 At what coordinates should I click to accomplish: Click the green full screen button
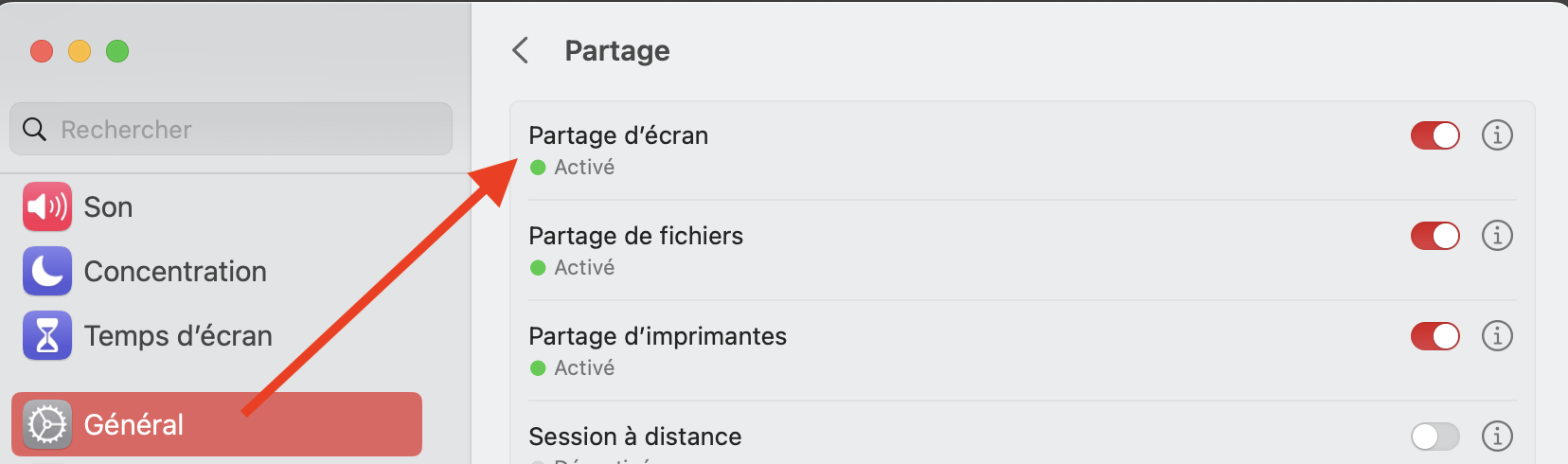(117, 51)
